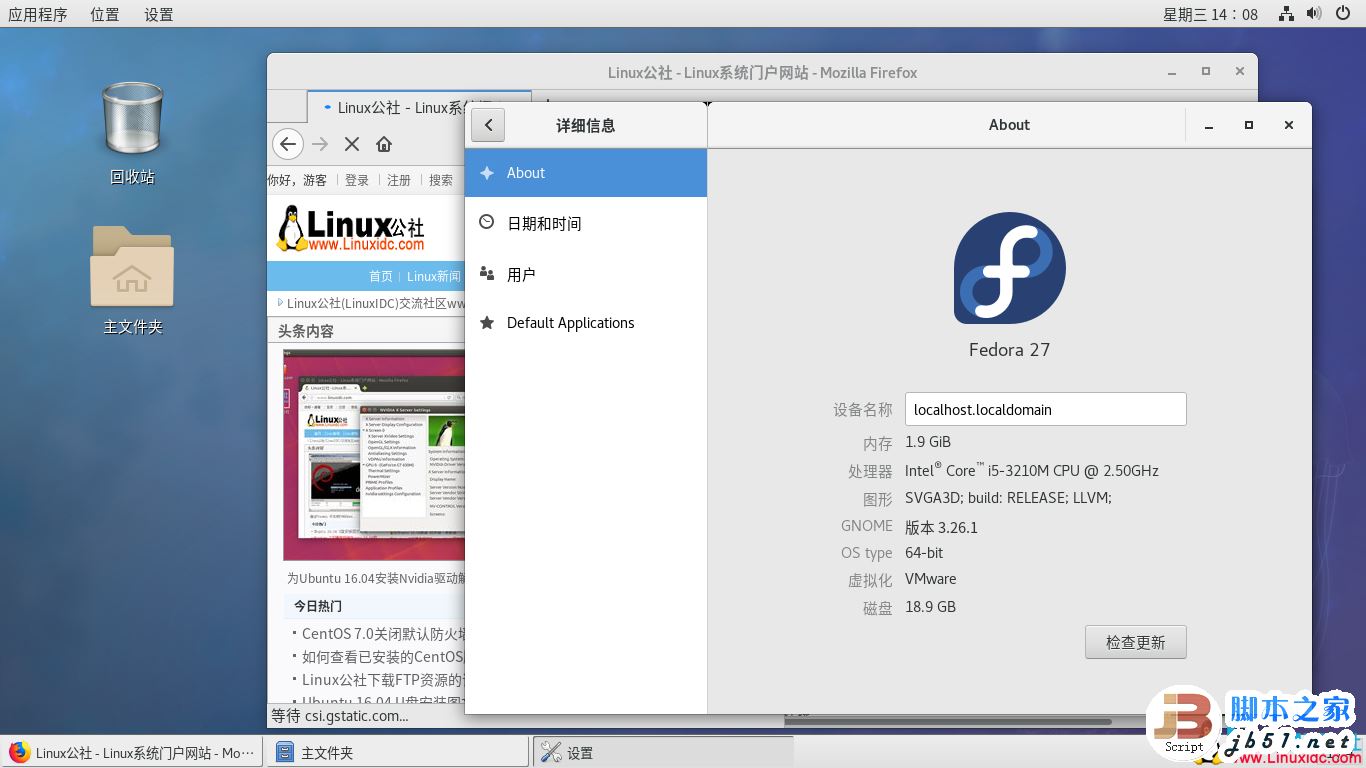The height and width of the screenshot is (768, 1366).
Task: Open the 应用程序 menu
Action: pyautogui.click(x=38, y=14)
